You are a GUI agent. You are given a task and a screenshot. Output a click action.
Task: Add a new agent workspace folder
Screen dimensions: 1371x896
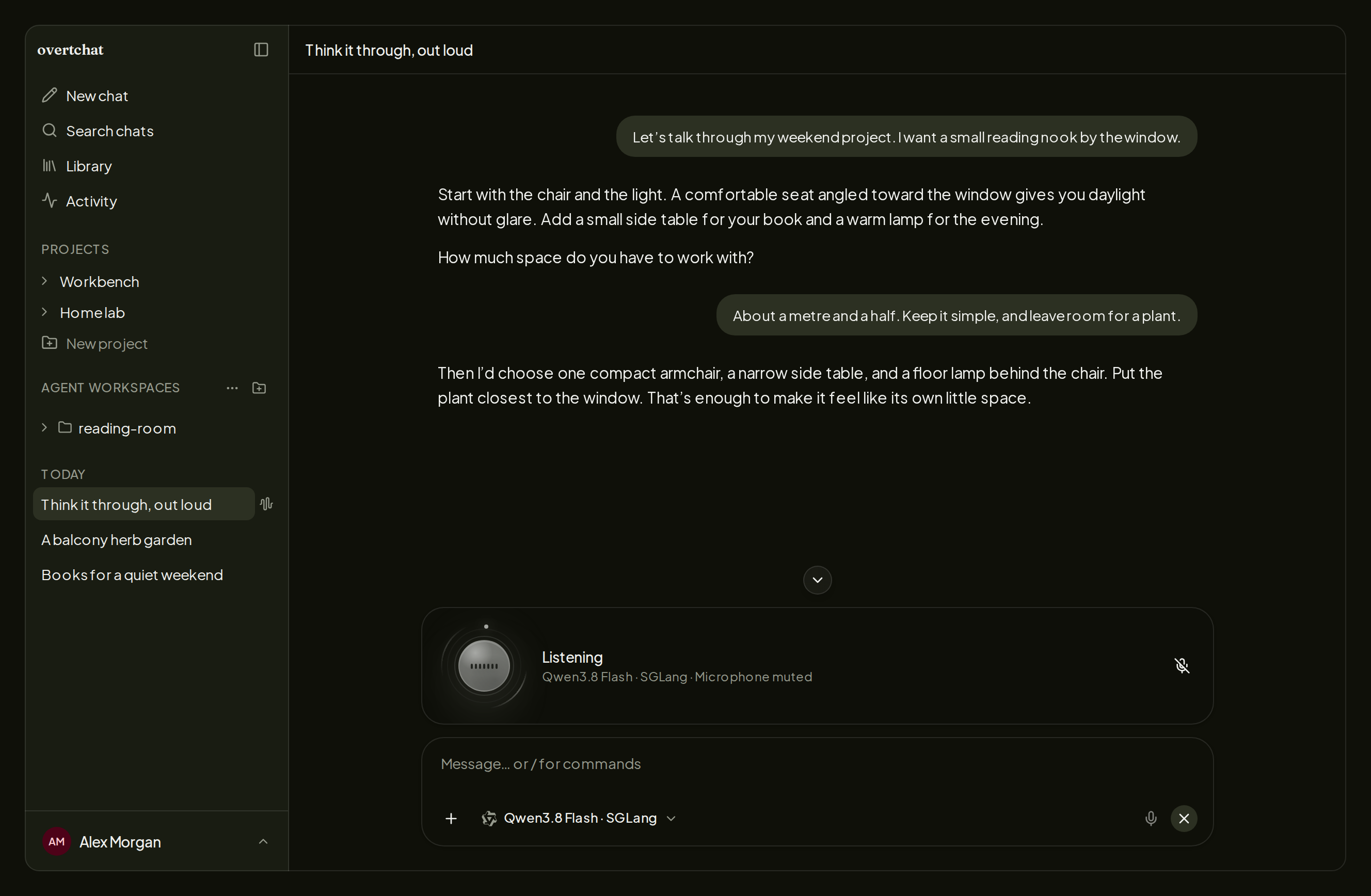tap(259, 388)
